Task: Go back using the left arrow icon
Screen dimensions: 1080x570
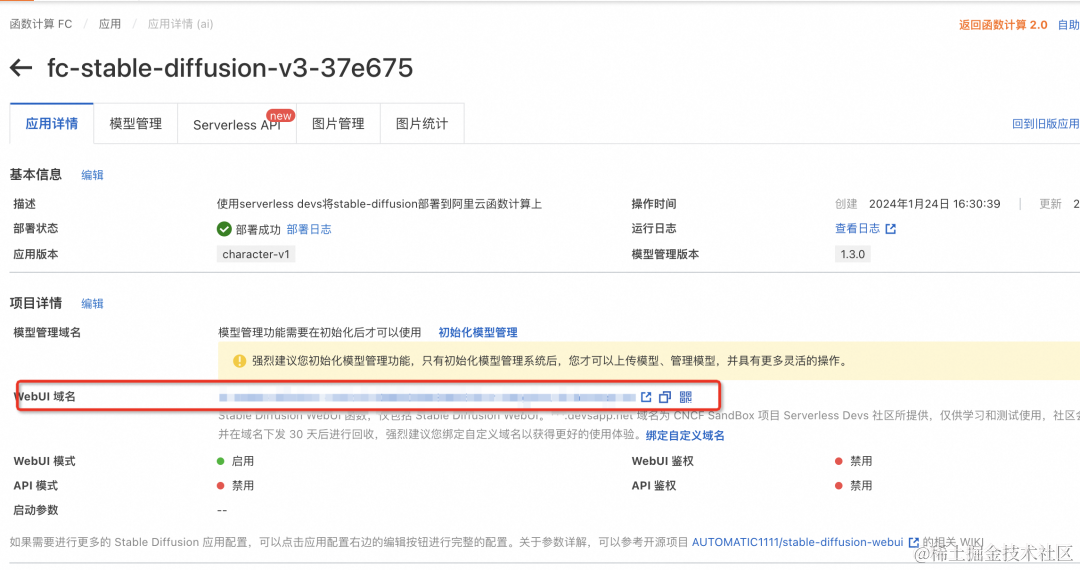Action: click(x=21, y=67)
